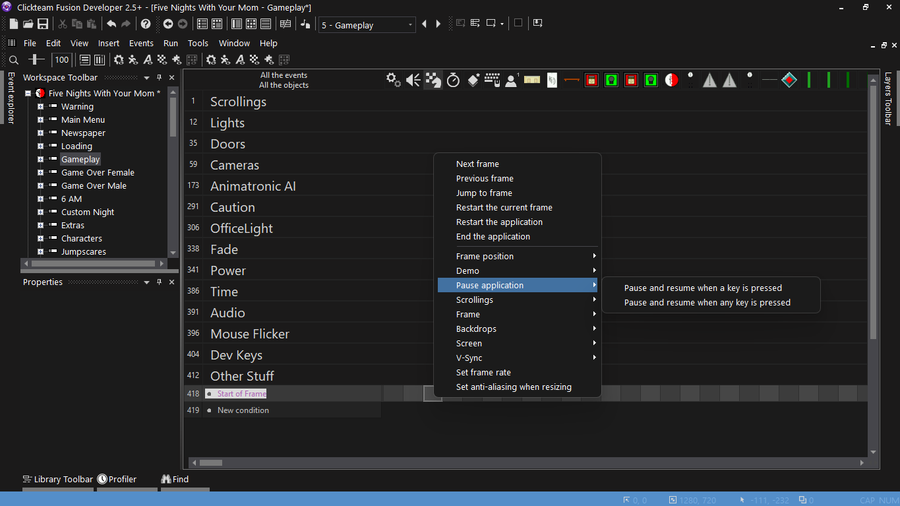
Task: Click the event editor vertical scrollbar
Action: 873,211
